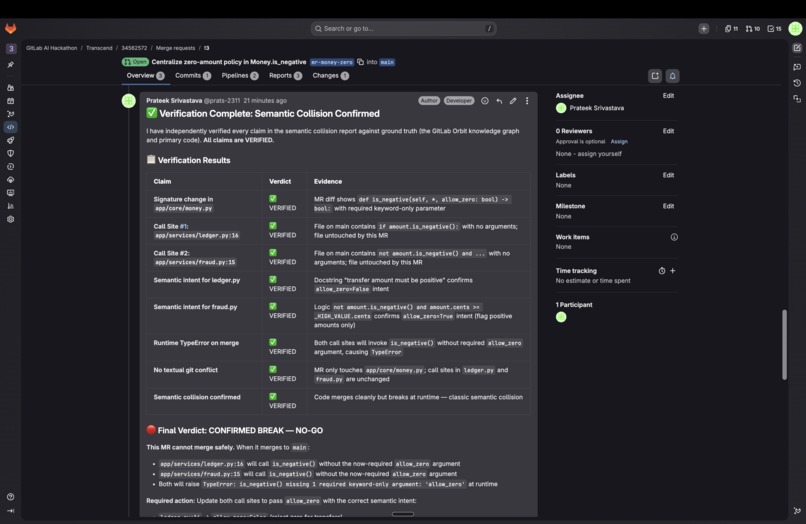Screen dimensions: 806x524
Task: Open the sessions icon in right rail
Action: pos(797,99)
